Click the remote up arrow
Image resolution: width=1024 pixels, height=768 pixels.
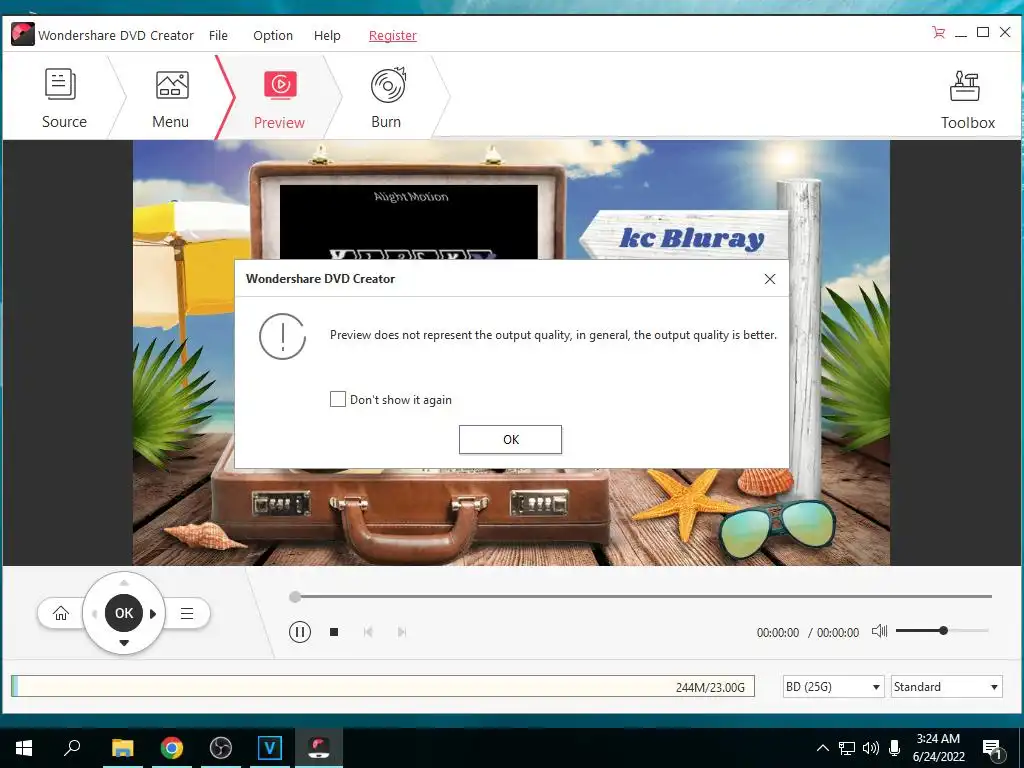(x=124, y=583)
